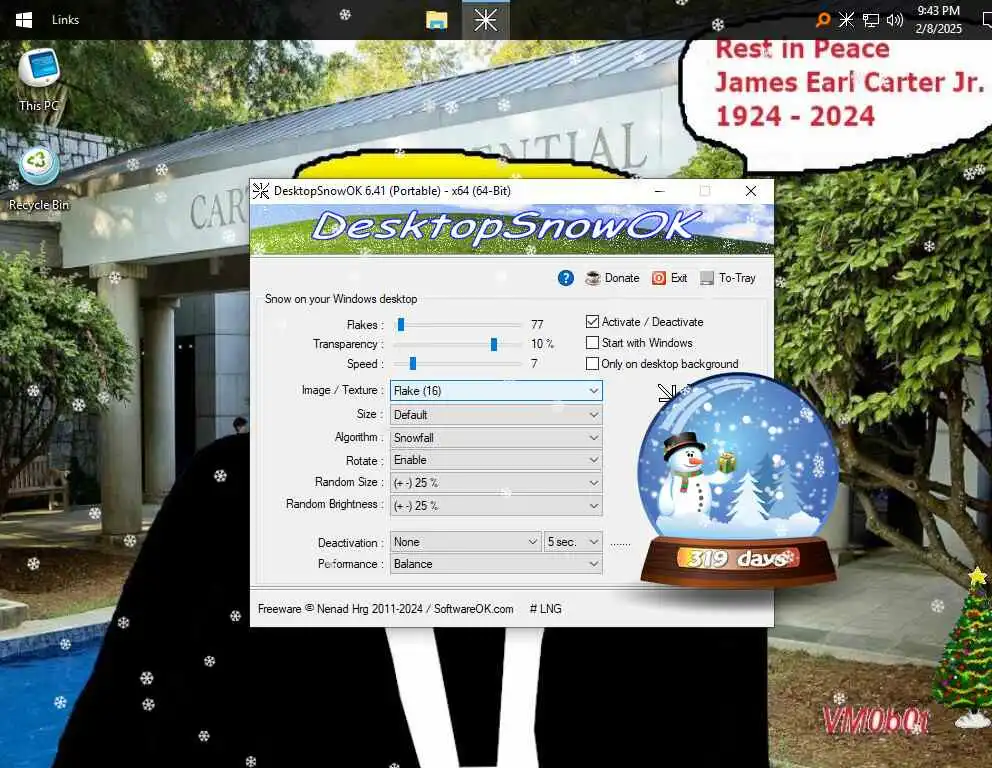
Task: Check Only on desktop background option
Action: click(x=592, y=364)
